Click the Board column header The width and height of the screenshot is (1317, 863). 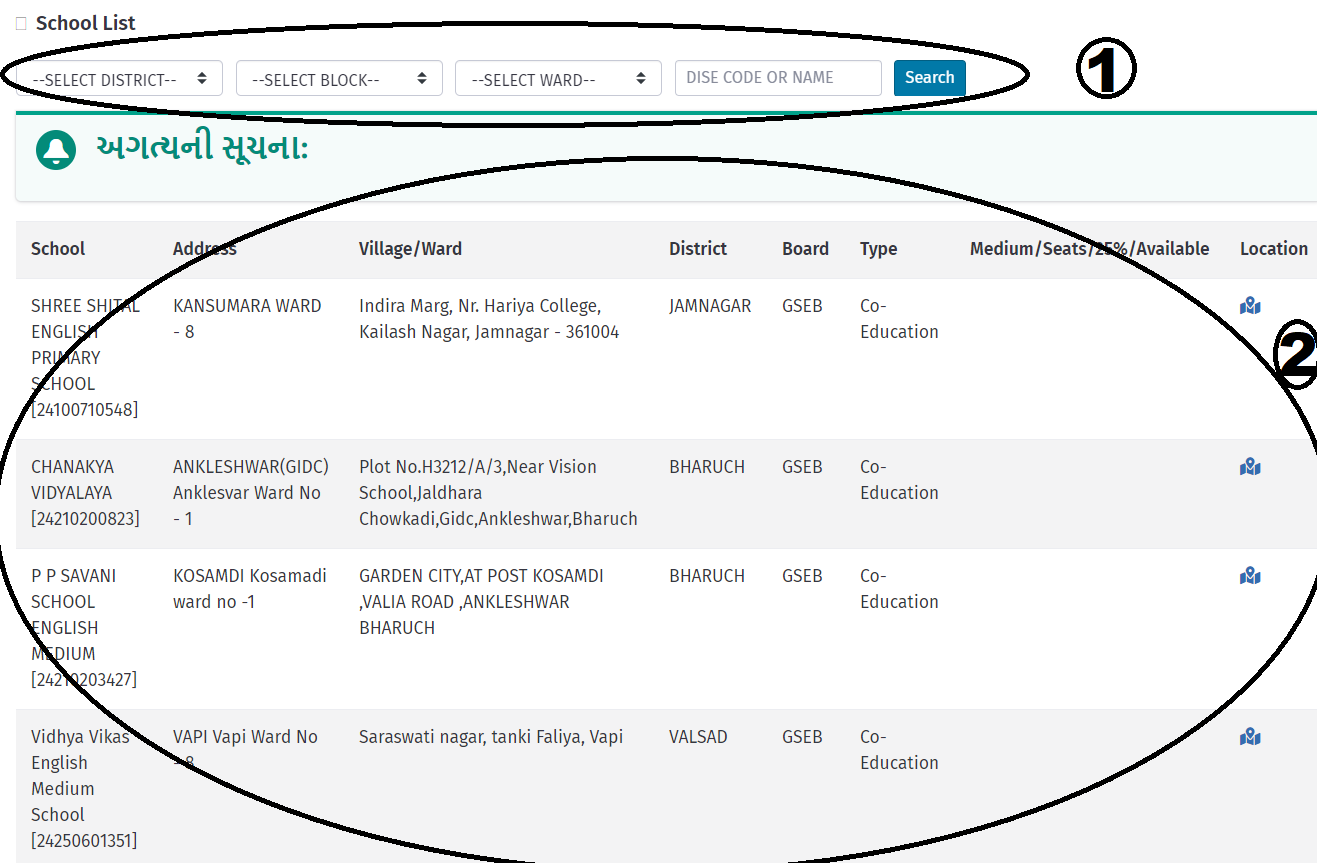[x=805, y=248]
